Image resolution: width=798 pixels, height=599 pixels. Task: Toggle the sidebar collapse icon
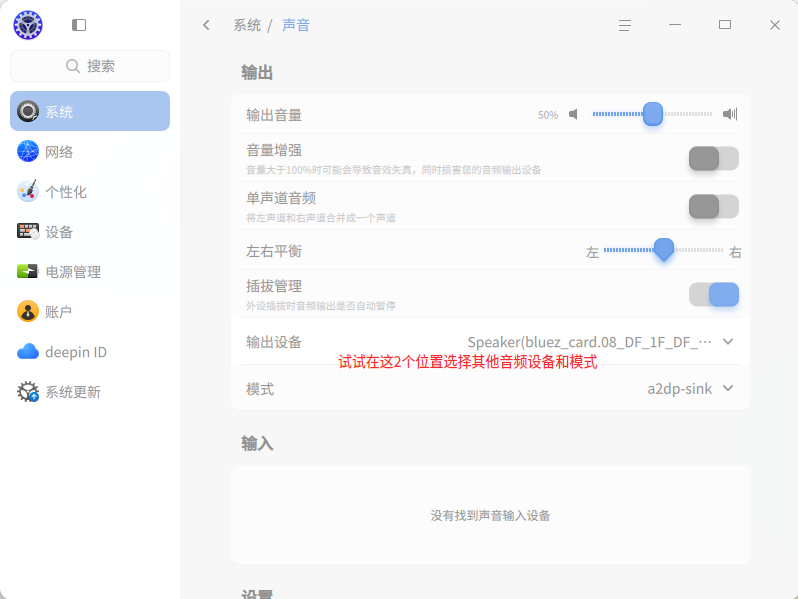79,25
